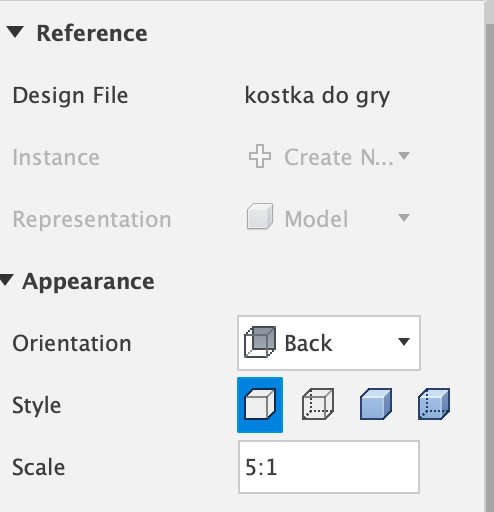Viewport: 494px width, 512px height.
Task: Collapse the Reference section triangle
Action: pos(15,32)
